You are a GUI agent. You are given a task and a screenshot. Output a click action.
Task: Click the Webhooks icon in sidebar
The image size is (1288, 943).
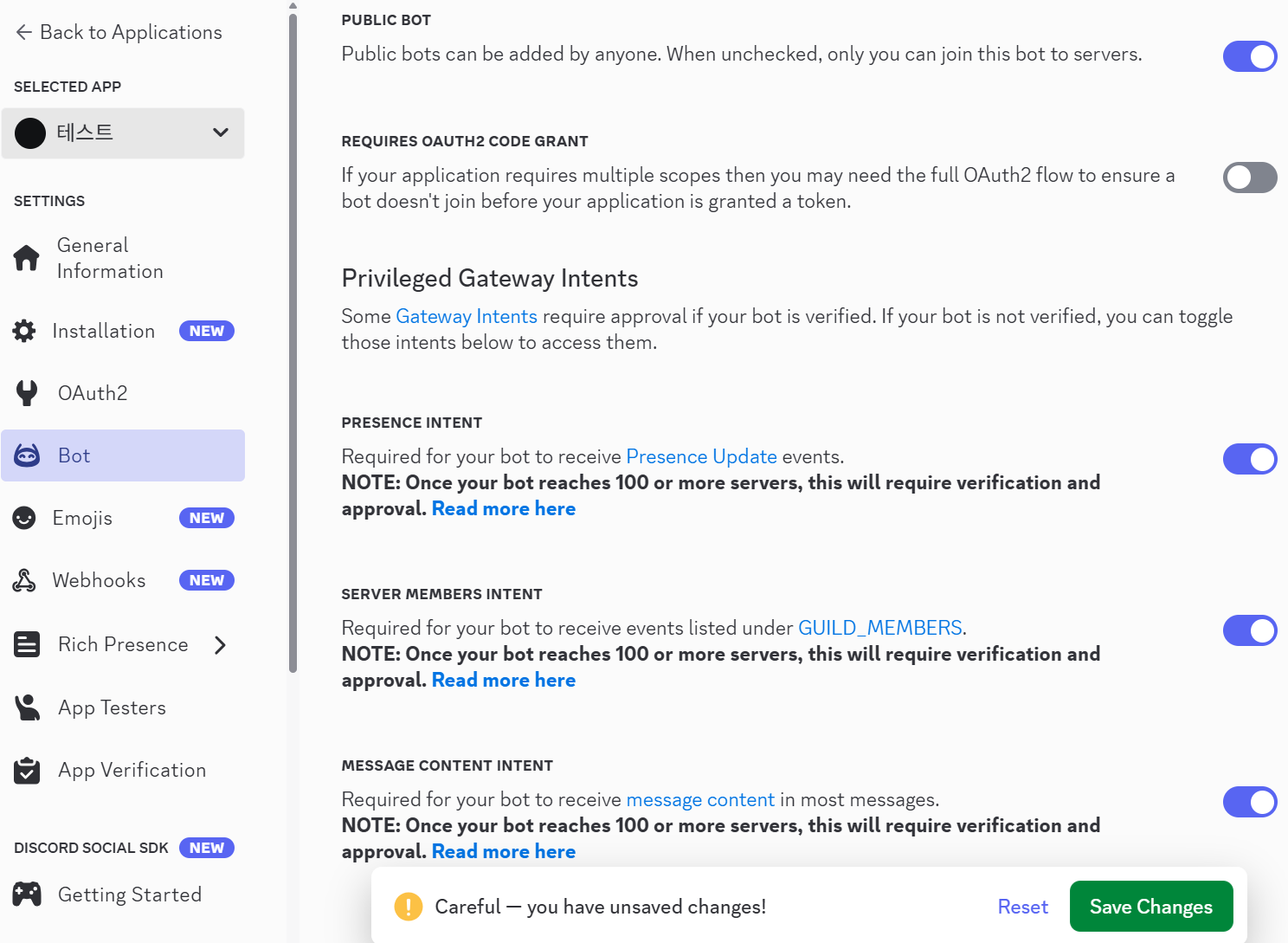24,580
